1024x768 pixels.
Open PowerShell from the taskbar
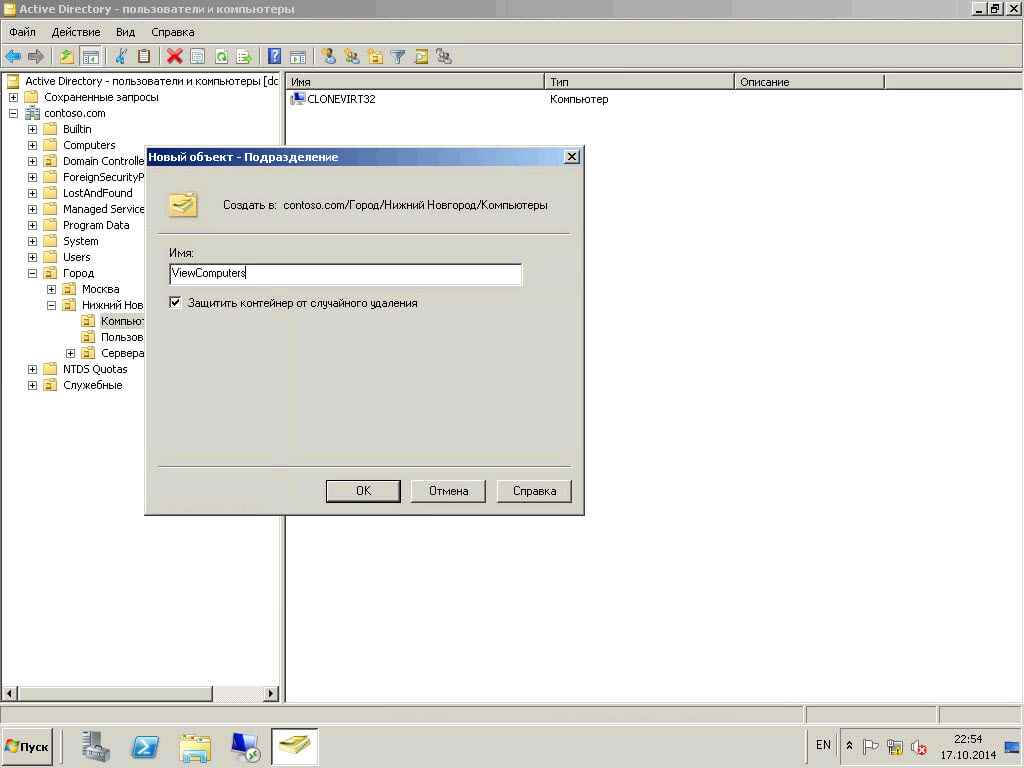[x=145, y=746]
